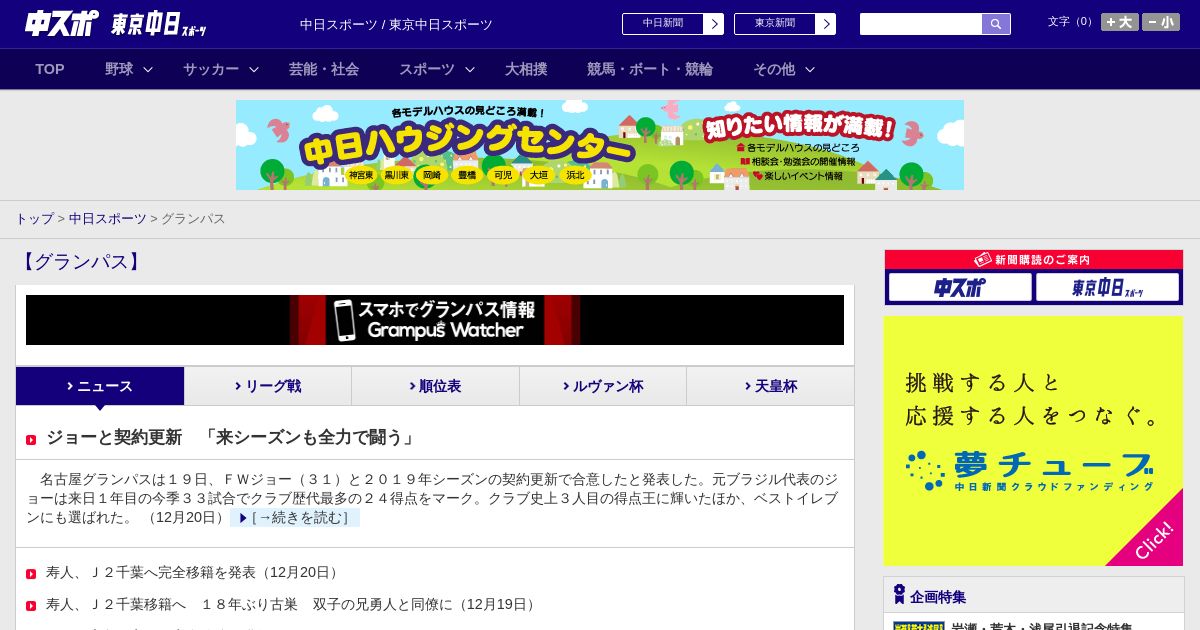The height and width of the screenshot is (630, 1200).
Task: Decrease text size with the －小 button
Action: coord(1161,22)
